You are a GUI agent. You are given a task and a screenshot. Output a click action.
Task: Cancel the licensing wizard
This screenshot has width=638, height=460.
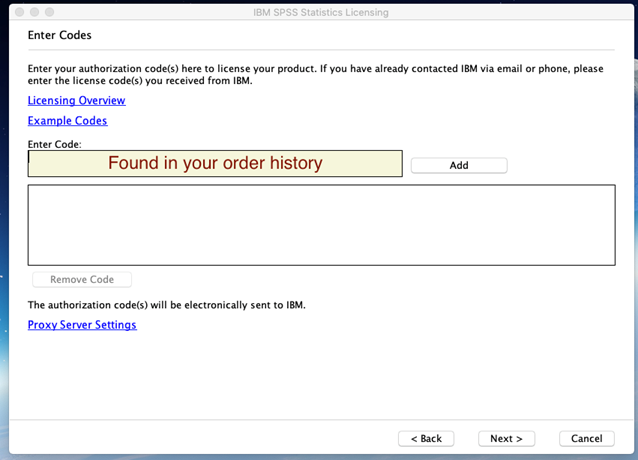(x=586, y=438)
